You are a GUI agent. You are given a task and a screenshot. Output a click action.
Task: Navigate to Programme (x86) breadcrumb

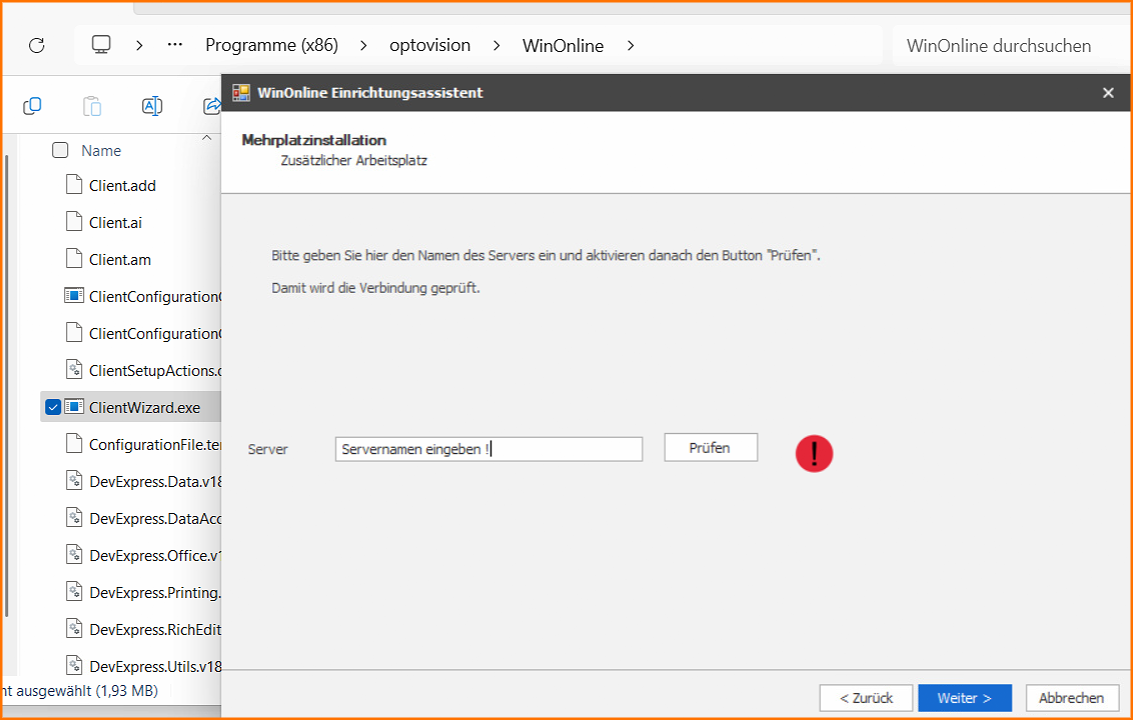click(x=271, y=45)
